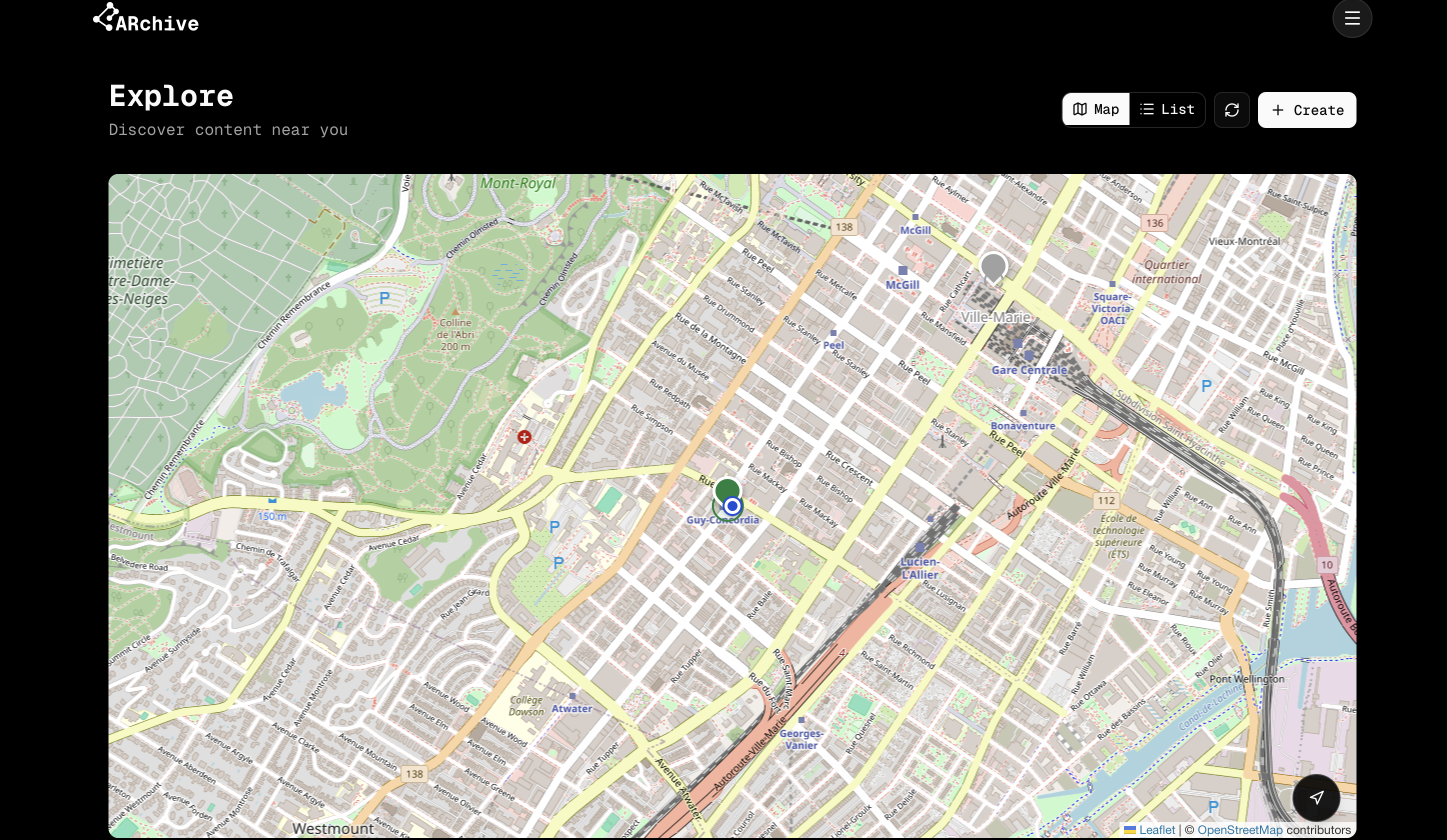1447x840 pixels.
Task: Switch to Map view
Action: [1095, 109]
